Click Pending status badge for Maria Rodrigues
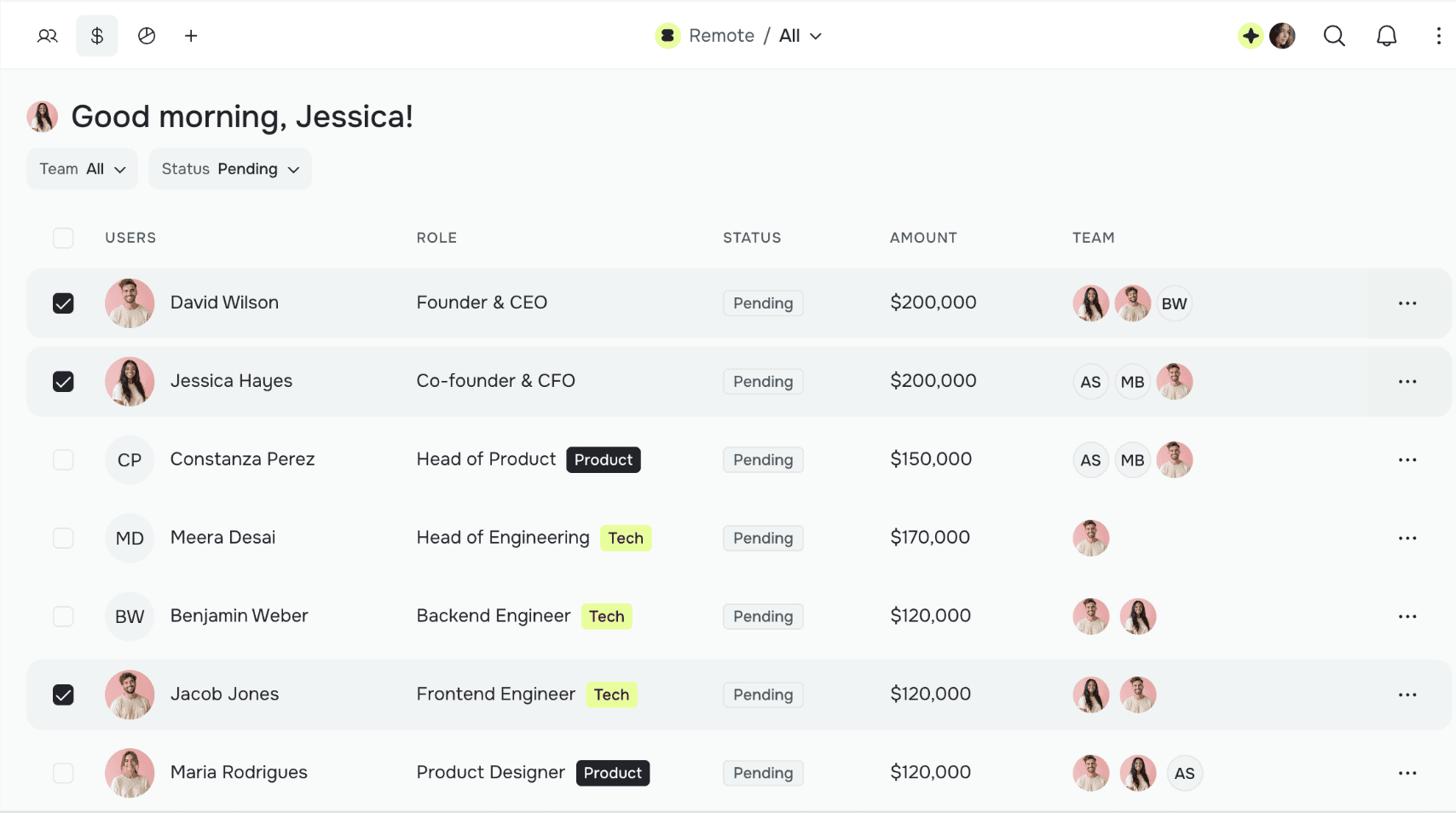Image resolution: width=1456 pixels, height=813 pixels. pyautogui.click(x=763, y=774)
